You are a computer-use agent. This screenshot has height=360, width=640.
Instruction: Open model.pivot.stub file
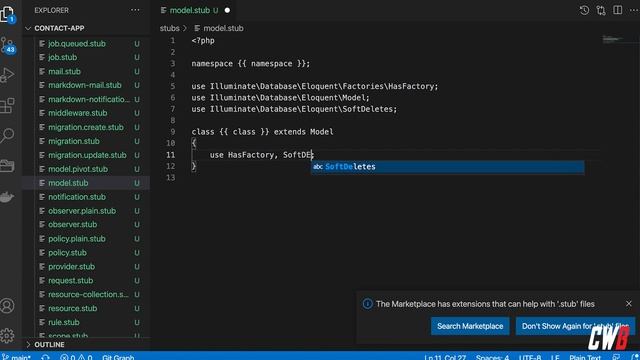[x=78, y=169]
